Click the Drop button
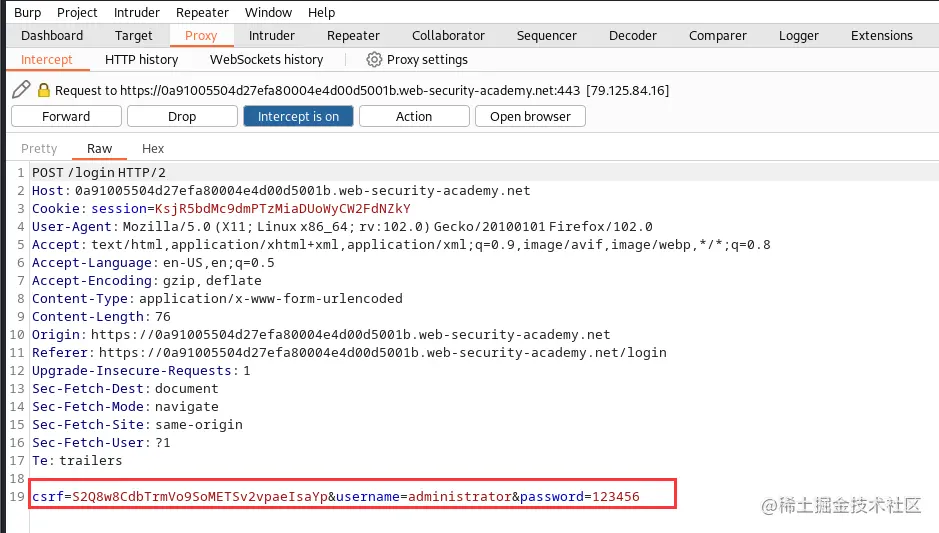Screen dimensions: 939x533 pyautogui.click(x=182, y=116)
